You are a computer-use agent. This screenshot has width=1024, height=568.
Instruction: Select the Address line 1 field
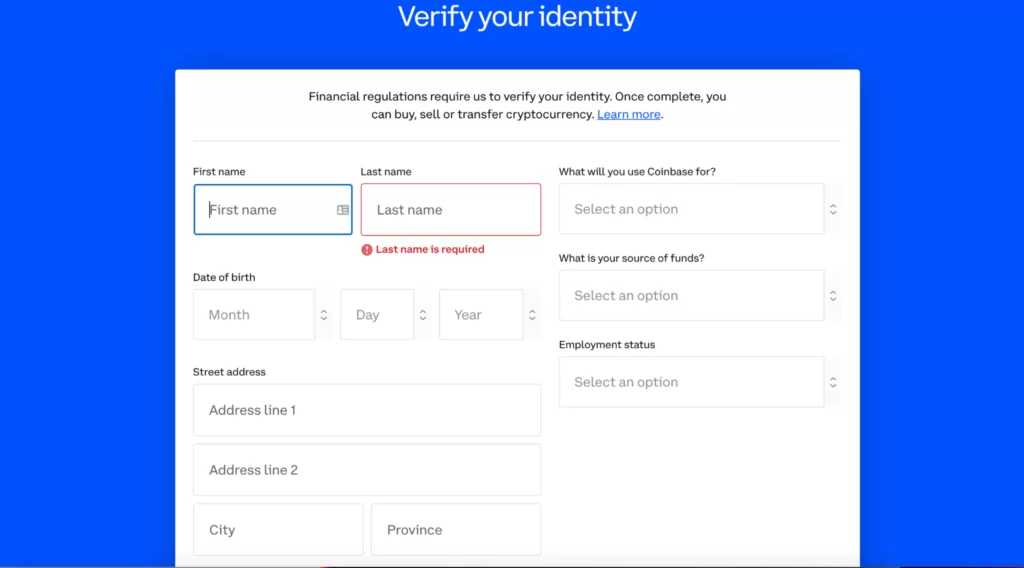367,410
